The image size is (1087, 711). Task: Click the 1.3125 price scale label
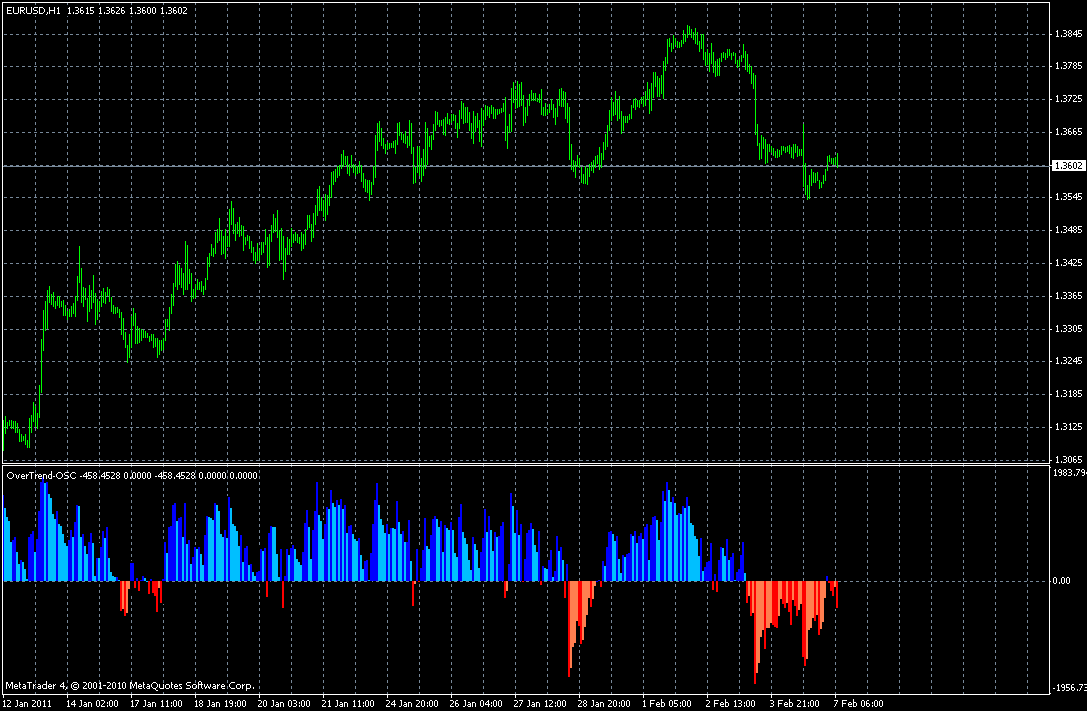(1068, 427)
